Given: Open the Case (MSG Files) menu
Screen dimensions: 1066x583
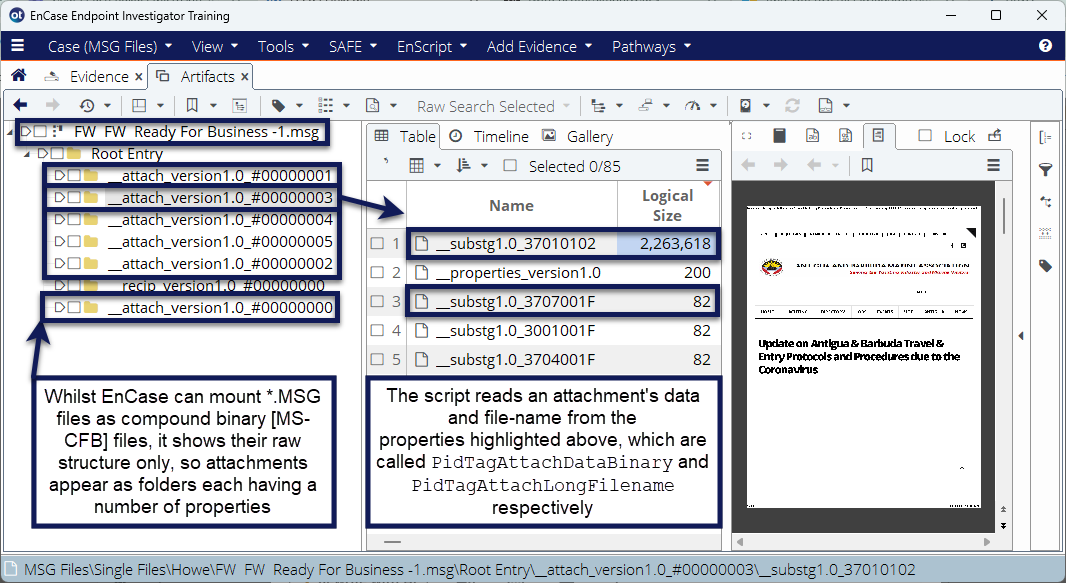Looking at the screenshot, I should point(109,46).
